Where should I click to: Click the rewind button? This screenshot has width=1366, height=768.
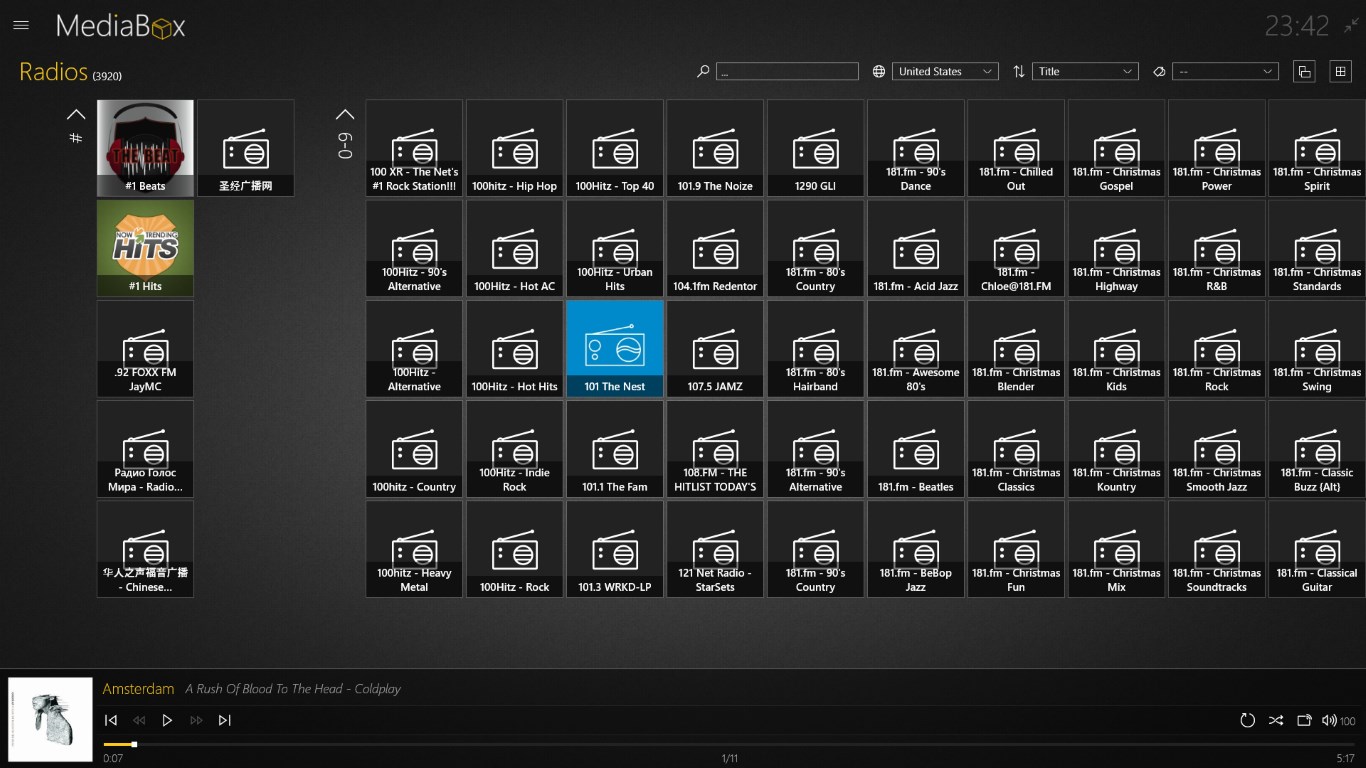[x=139, y=720]
